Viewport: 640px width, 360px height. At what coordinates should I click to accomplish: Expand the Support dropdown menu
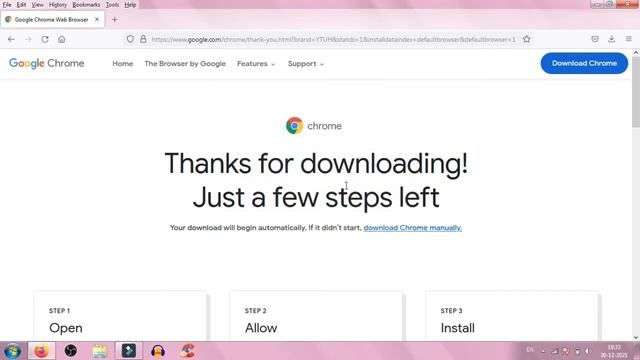click(306, 64)
